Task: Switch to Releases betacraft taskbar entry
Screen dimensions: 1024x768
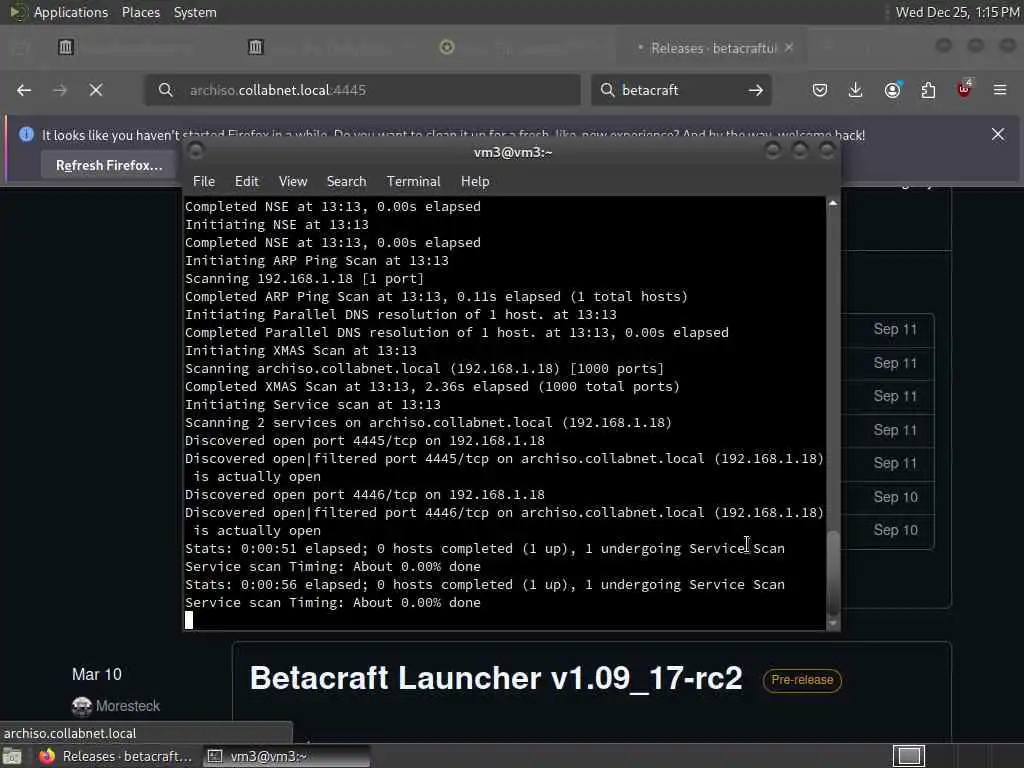Action: coord(116,756)
